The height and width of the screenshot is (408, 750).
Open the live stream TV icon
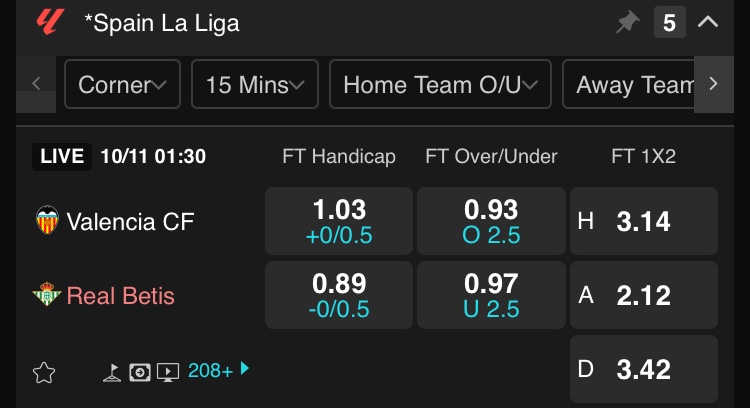click(x=168, y=372)
